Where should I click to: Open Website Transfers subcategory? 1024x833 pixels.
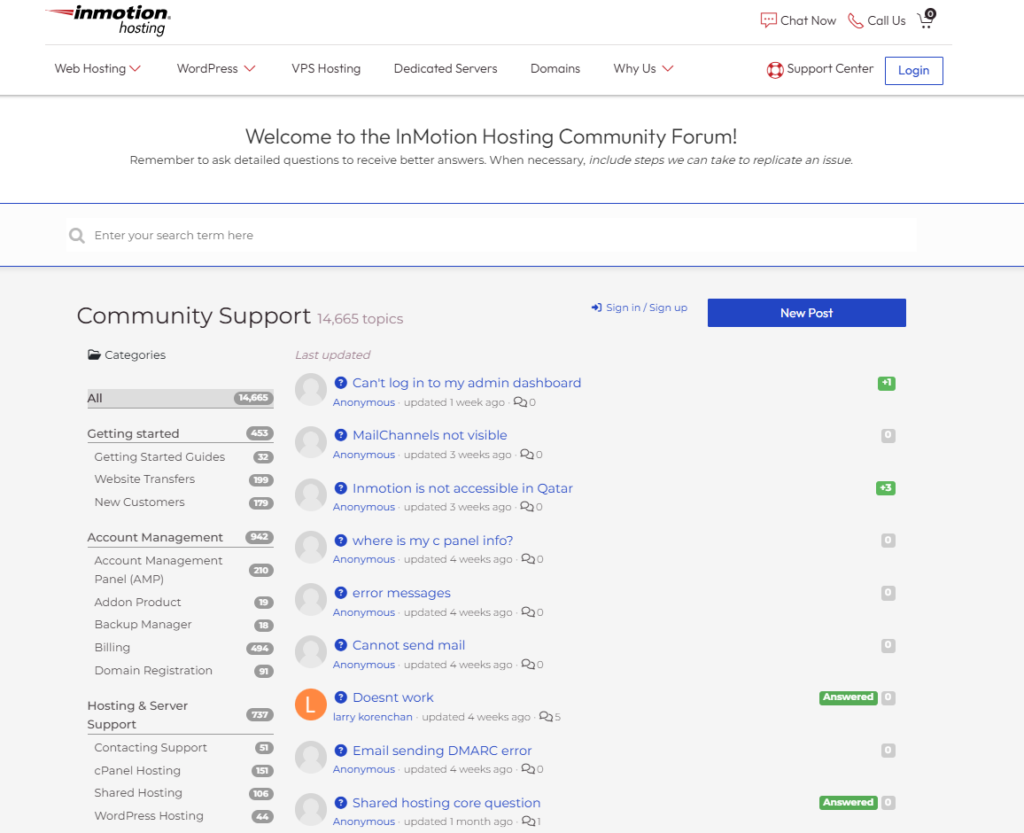pyautogui.click(x=144, y=479)
